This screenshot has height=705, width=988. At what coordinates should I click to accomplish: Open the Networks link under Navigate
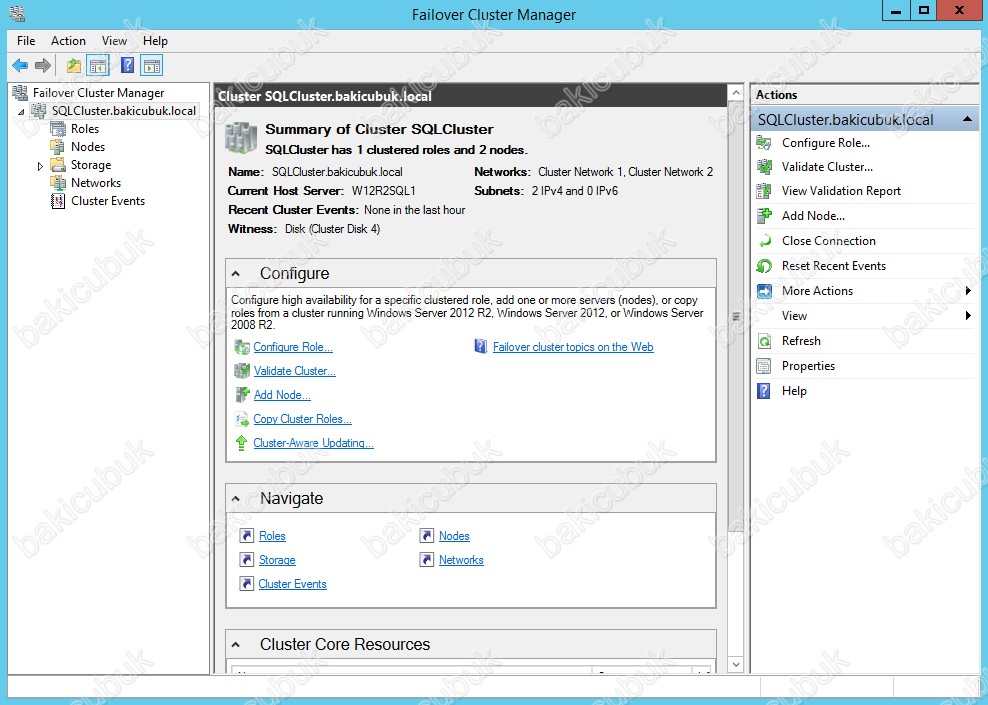point(461,560)
